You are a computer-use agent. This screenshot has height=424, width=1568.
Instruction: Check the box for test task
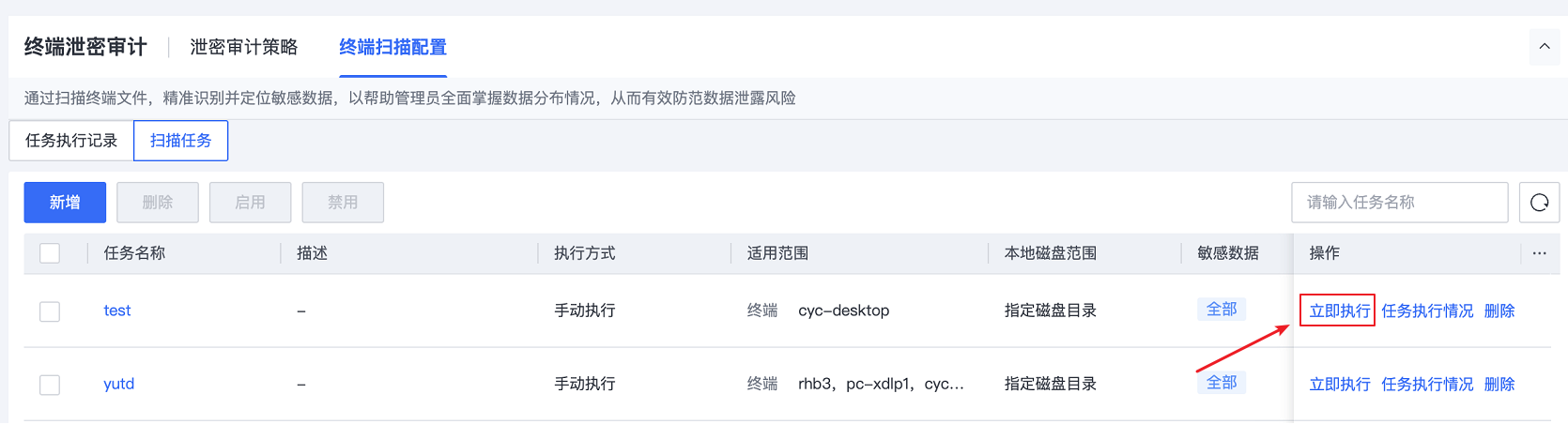coord(50,311)
